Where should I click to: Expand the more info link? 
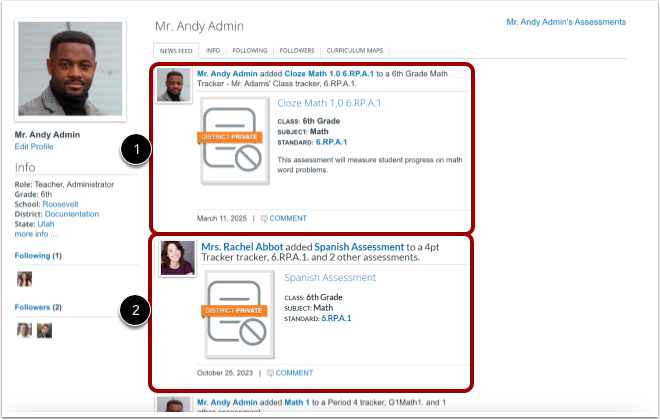click(x=35, y=234)
